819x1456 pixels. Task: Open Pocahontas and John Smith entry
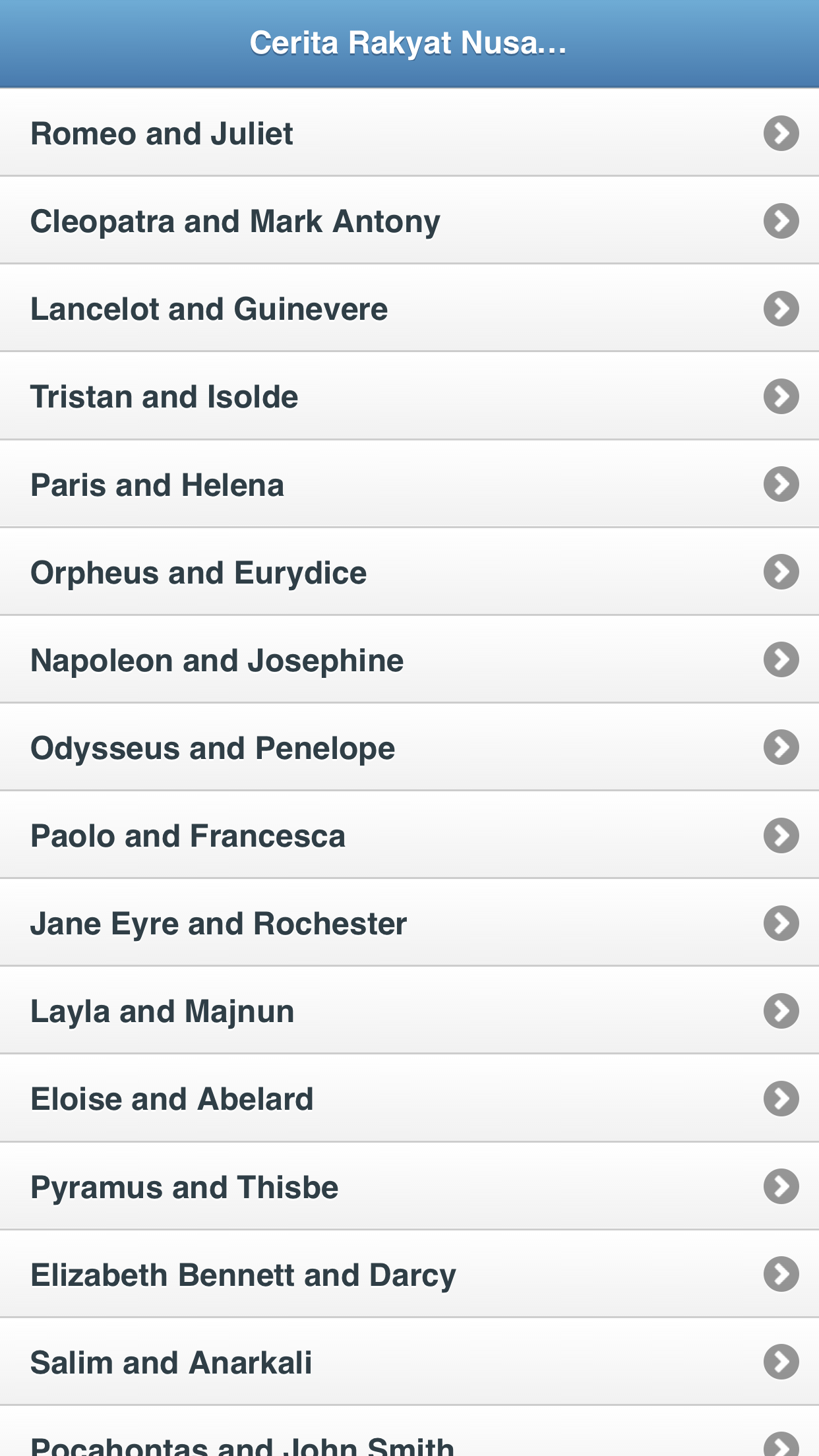pyautogui.click(x=242, y=1444)
